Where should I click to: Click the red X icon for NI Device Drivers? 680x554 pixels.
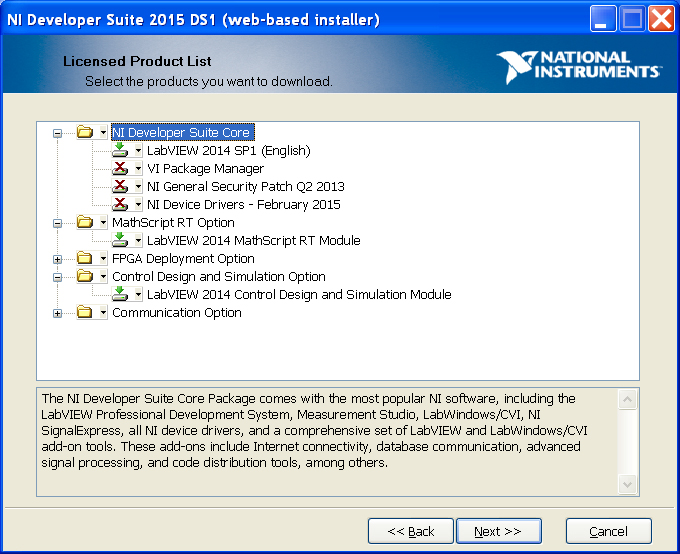coord(120,205)
